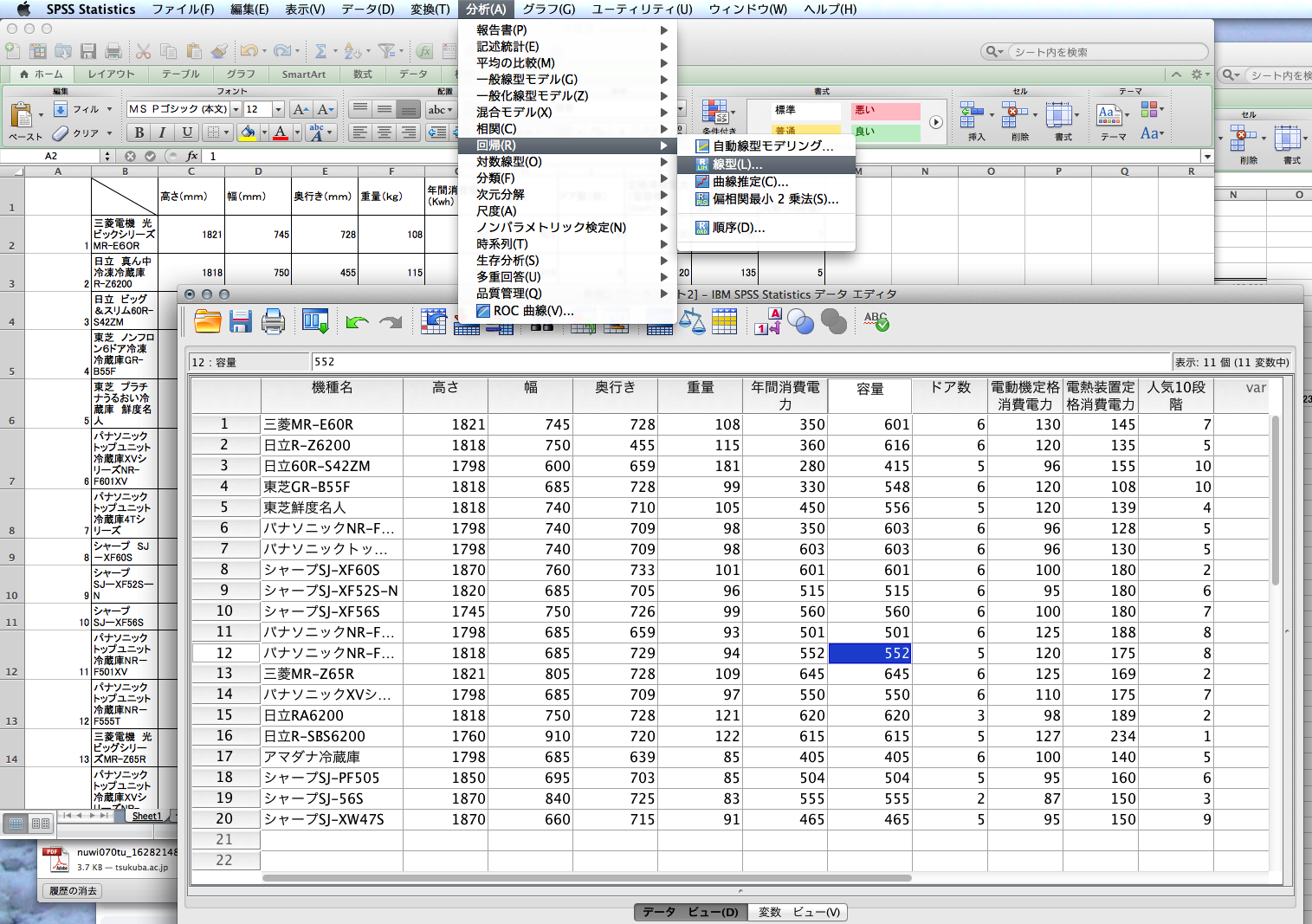1312x924 pixels.
Task: Open the fill color dropdown arrow
Action: click(263, 133)
